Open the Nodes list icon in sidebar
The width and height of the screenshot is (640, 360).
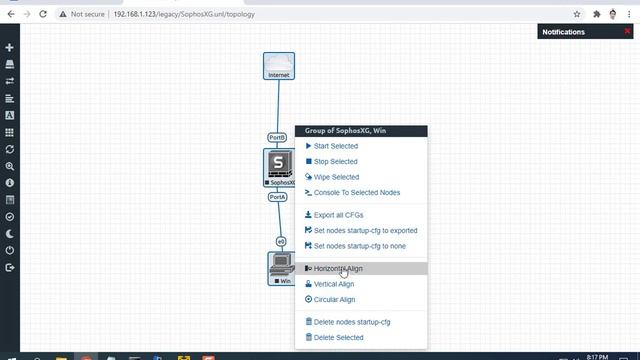(9, 64)
